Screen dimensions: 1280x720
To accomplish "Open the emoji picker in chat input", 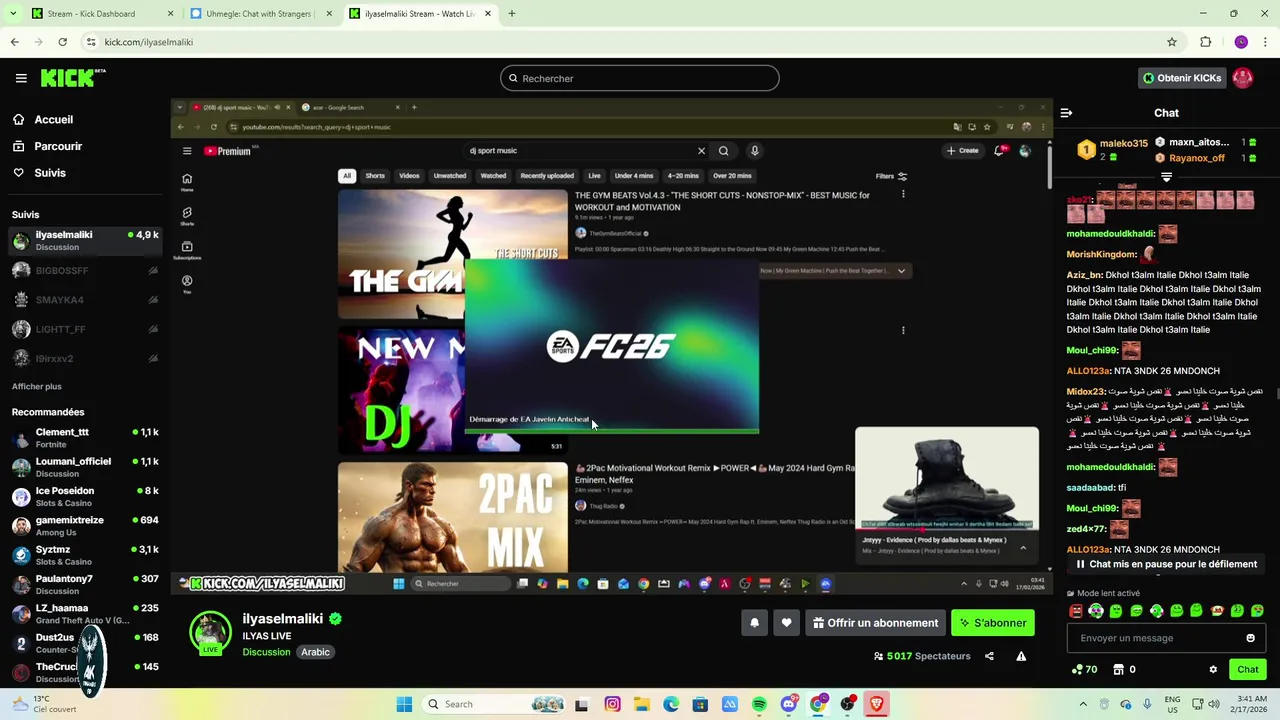I will click(x=1250, y=638).
